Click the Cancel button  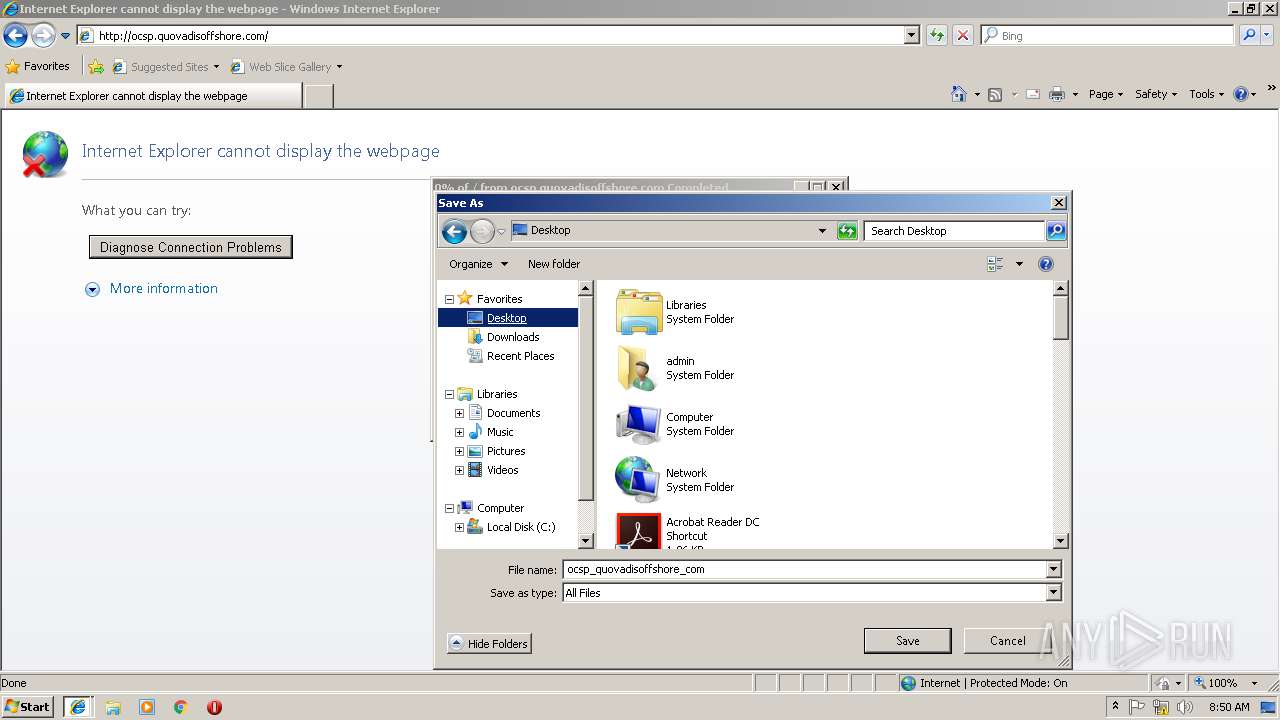click(1007, 641)
